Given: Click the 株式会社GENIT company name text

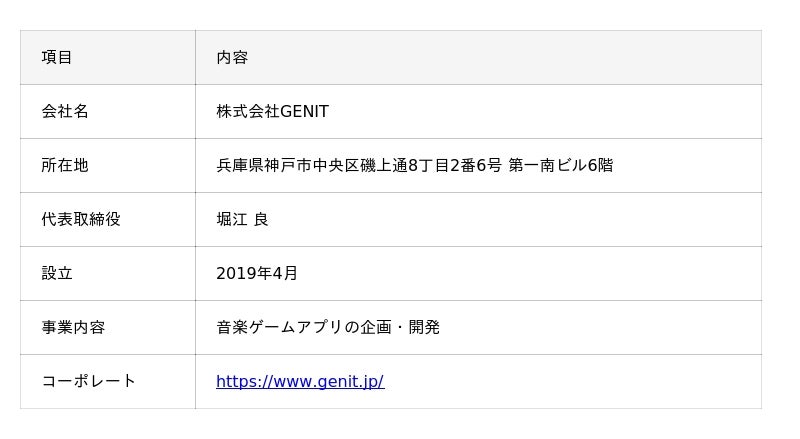Looking at the screenshot, I should click(272, 111).
